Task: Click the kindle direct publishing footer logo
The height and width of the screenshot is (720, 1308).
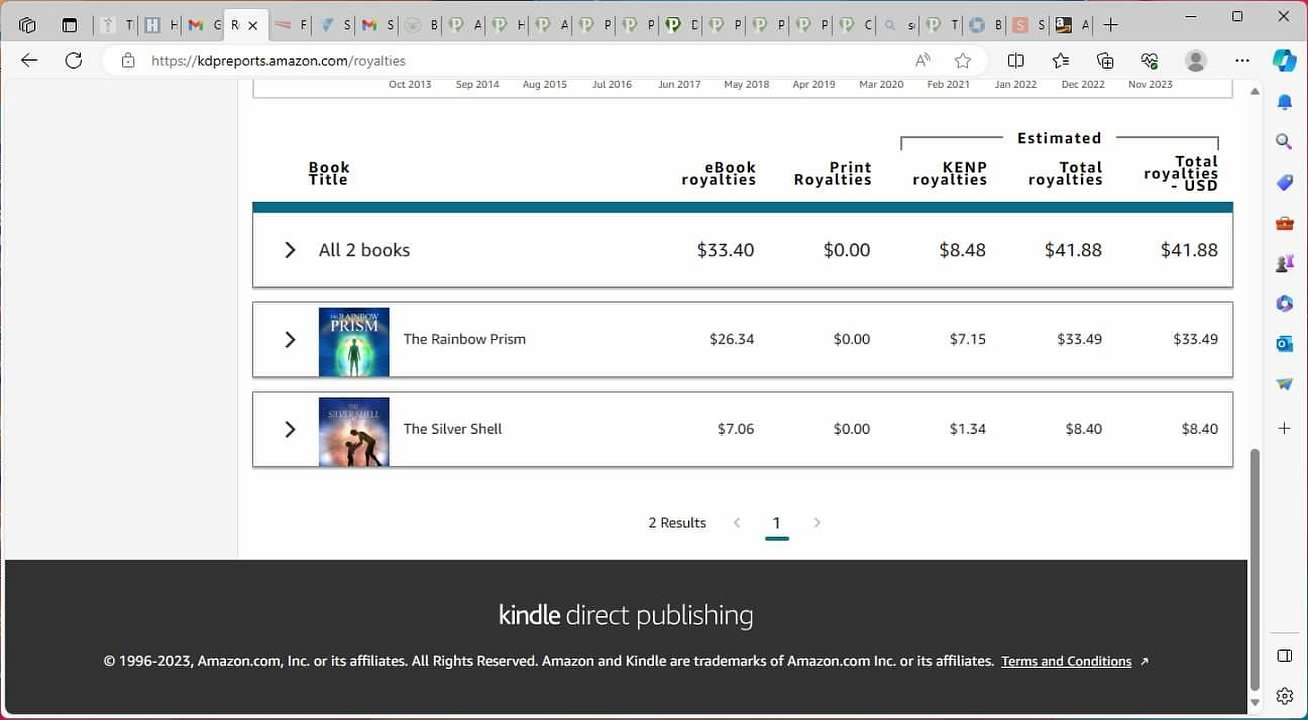Action: click(626, 615)
